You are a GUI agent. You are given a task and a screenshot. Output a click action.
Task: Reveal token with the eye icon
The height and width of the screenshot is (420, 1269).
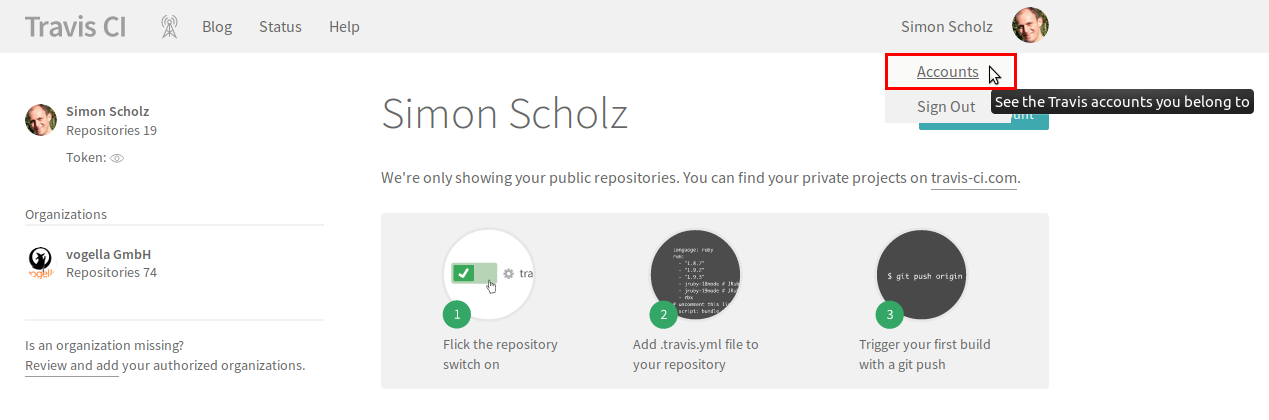(x=116, y=158)
